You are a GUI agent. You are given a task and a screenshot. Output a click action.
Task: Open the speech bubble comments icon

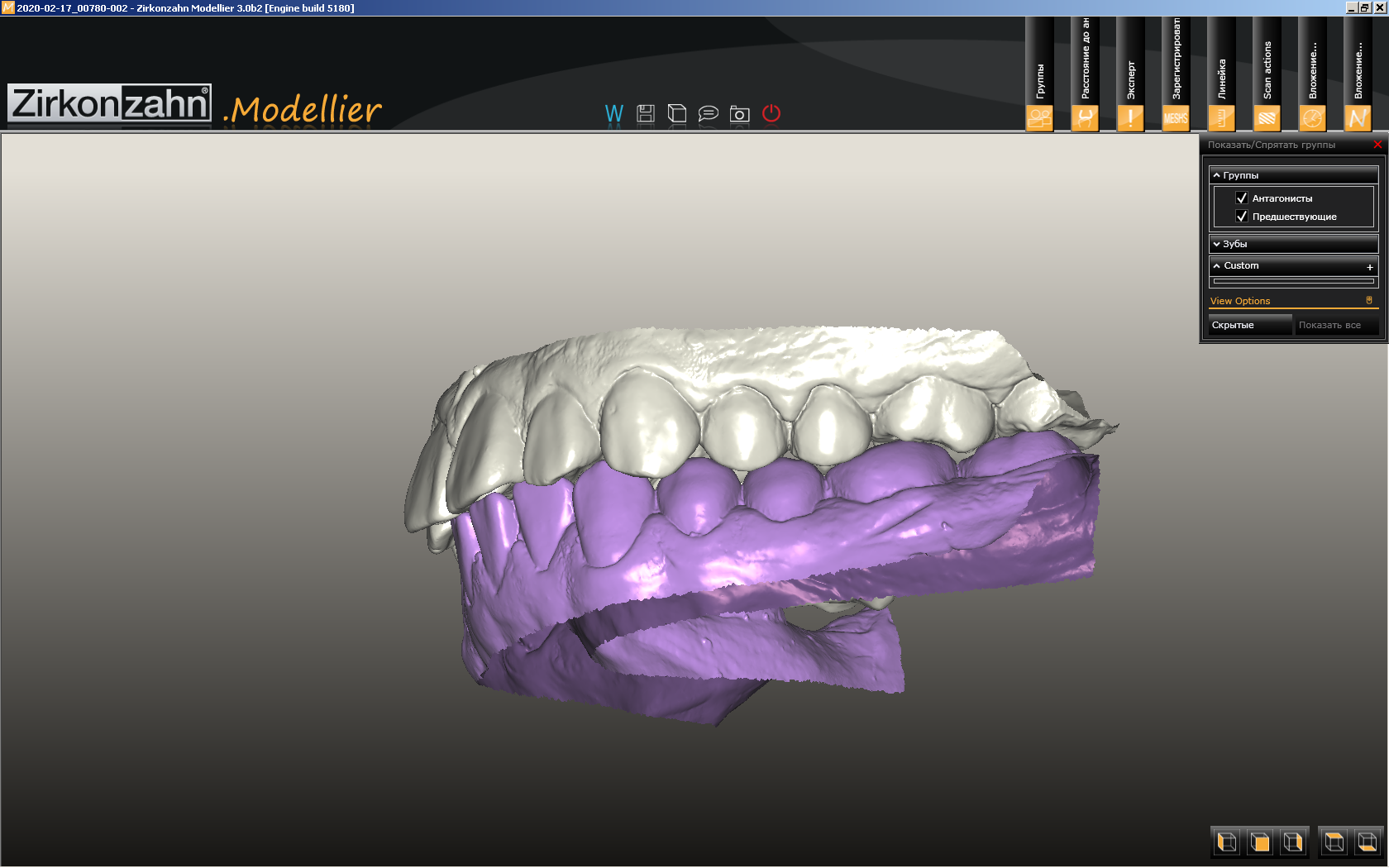coord(709,113)
